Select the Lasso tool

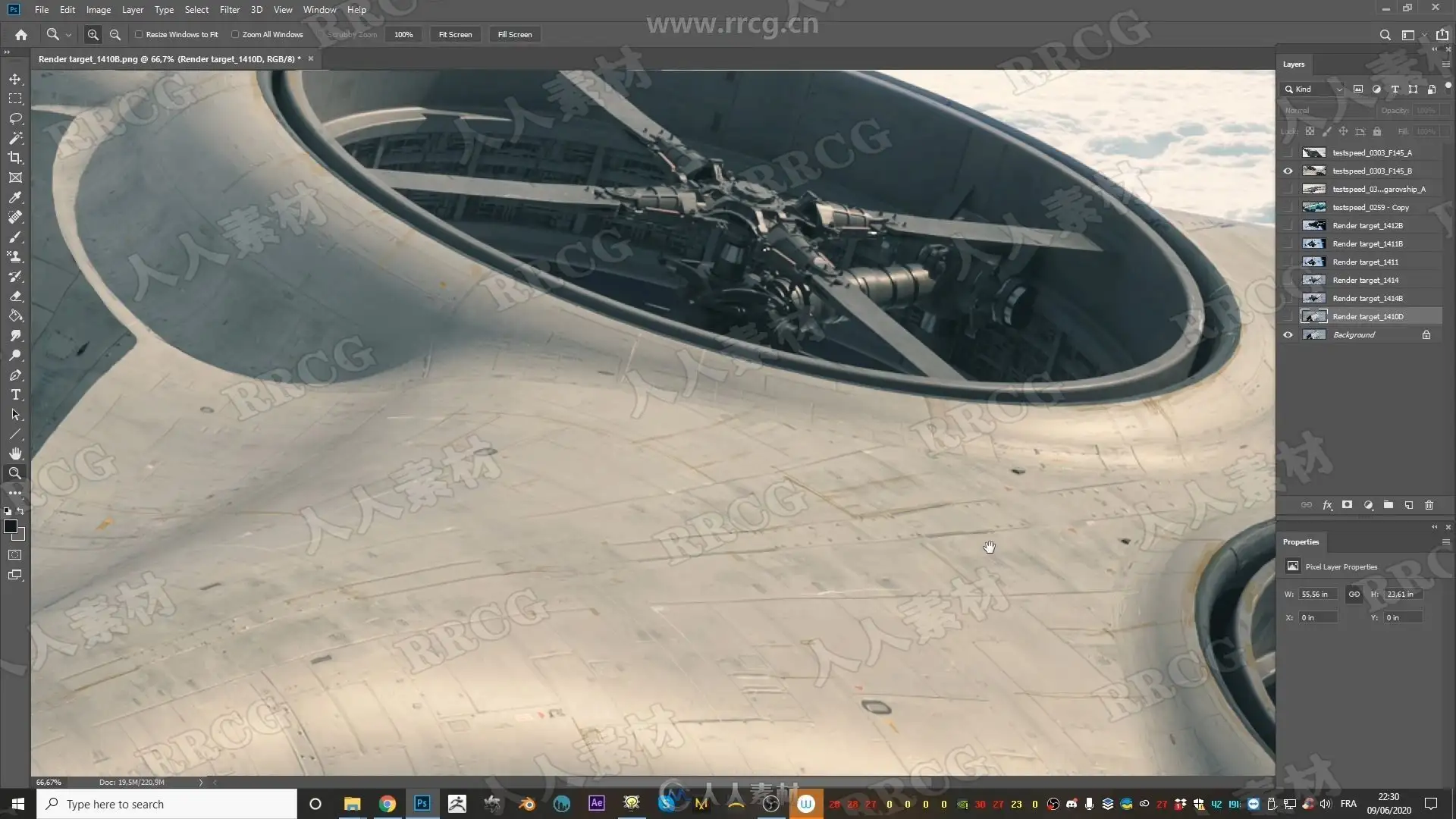[15, 119]
